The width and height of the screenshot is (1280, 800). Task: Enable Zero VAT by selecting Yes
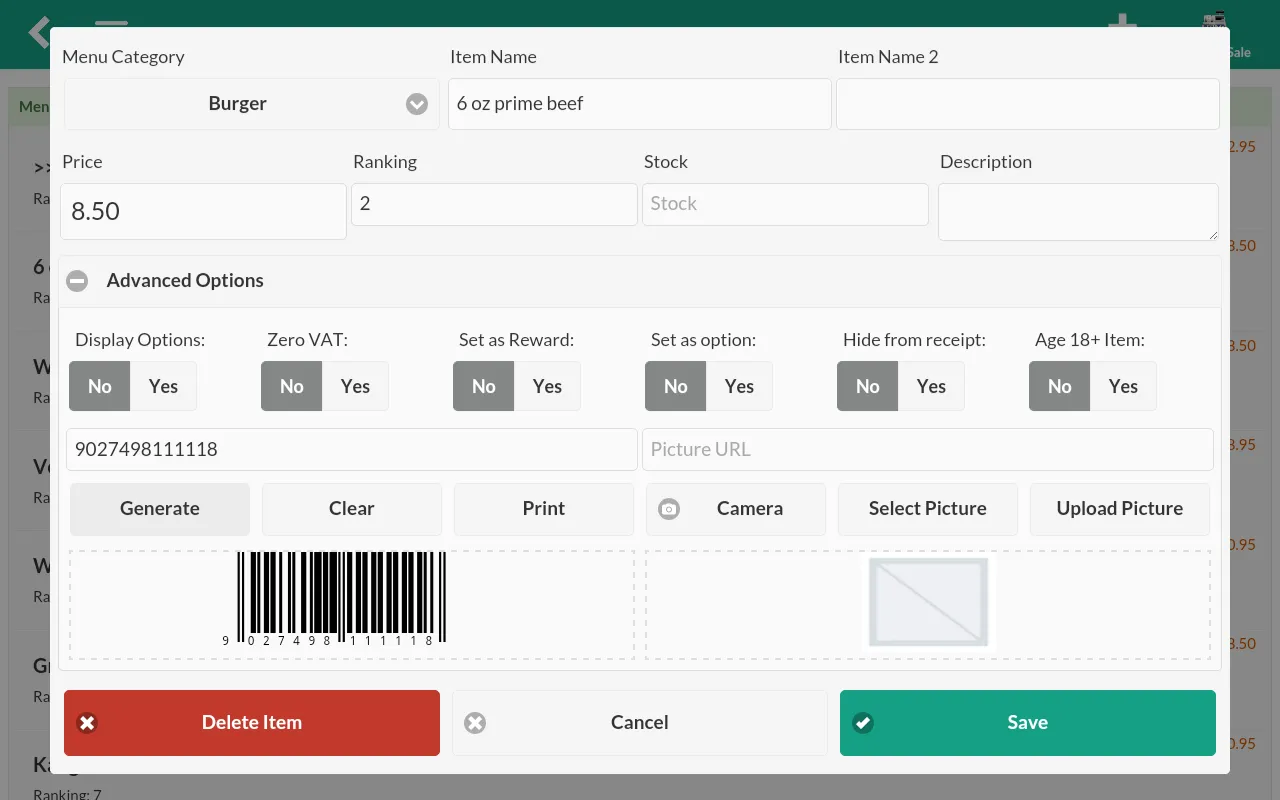tap(355, 386)
